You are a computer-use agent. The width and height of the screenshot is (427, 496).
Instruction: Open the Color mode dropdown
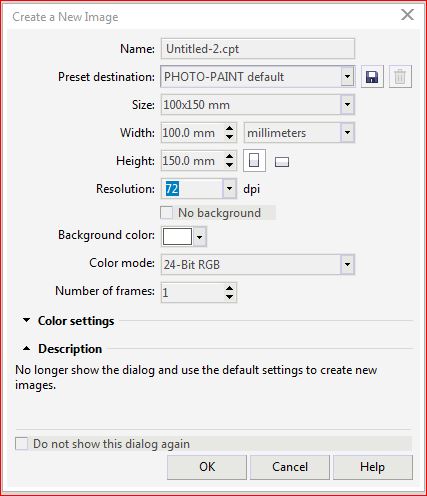point(347,265)
